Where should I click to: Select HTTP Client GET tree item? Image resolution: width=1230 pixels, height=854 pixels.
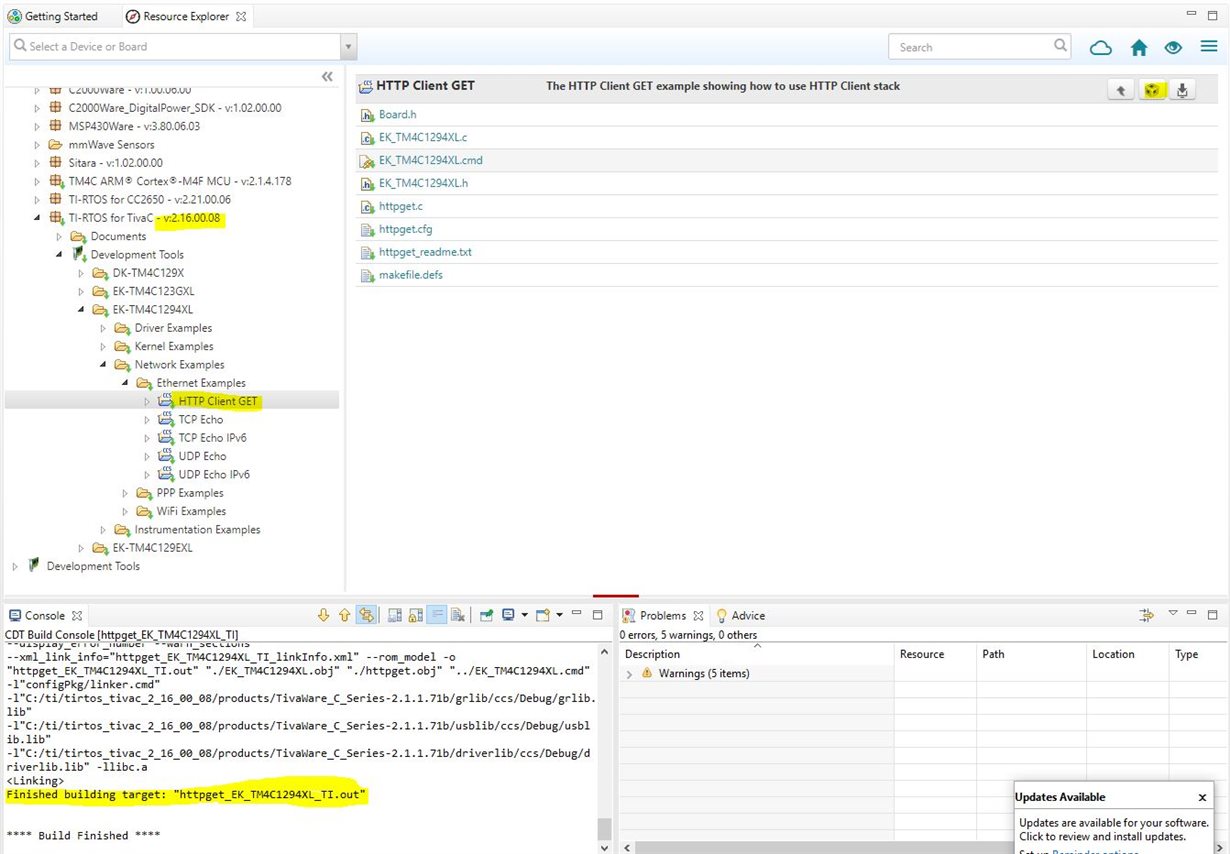pyautogui.click(x=218, y=401)
